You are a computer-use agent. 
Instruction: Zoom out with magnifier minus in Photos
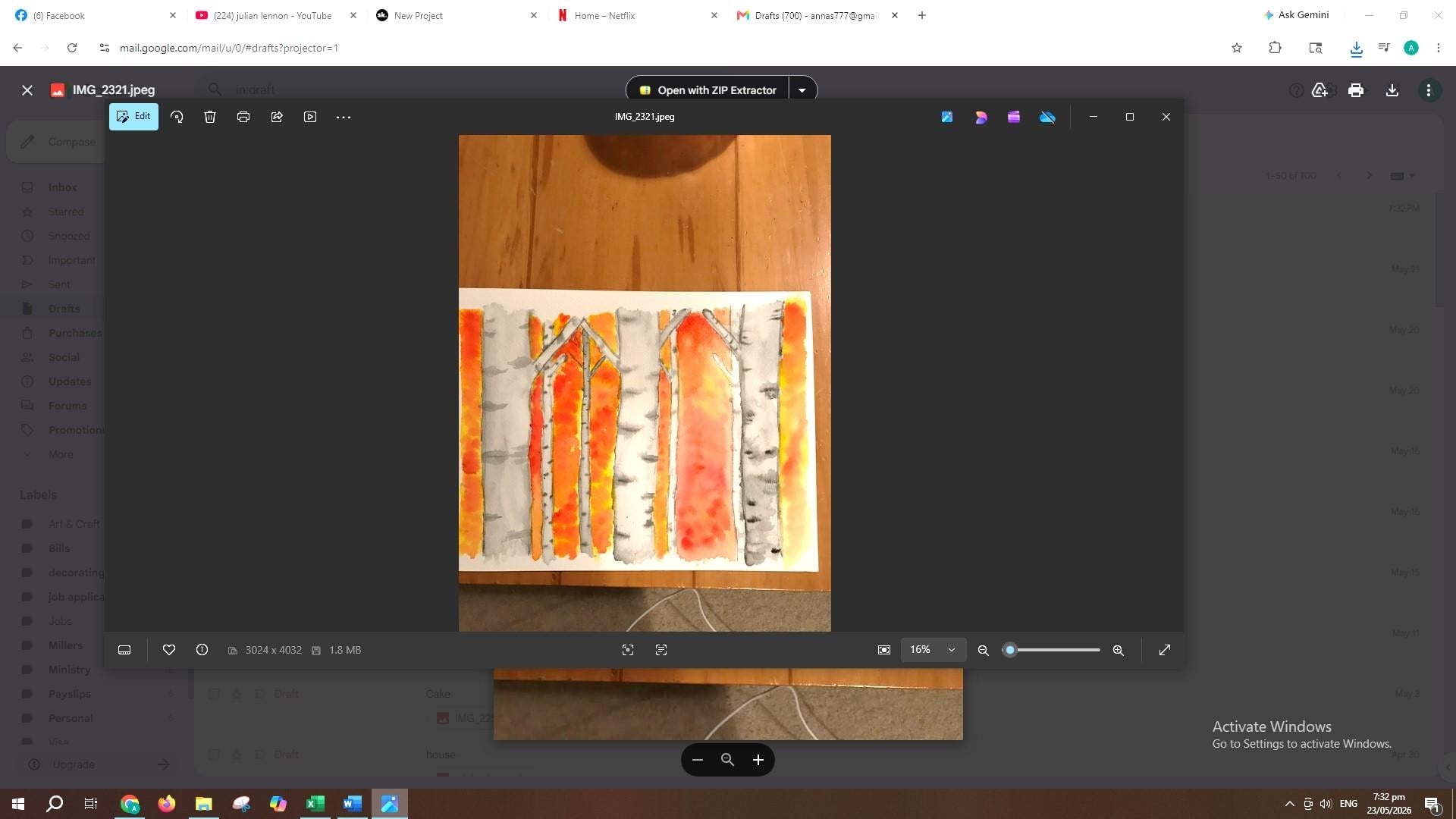point(984,650)
